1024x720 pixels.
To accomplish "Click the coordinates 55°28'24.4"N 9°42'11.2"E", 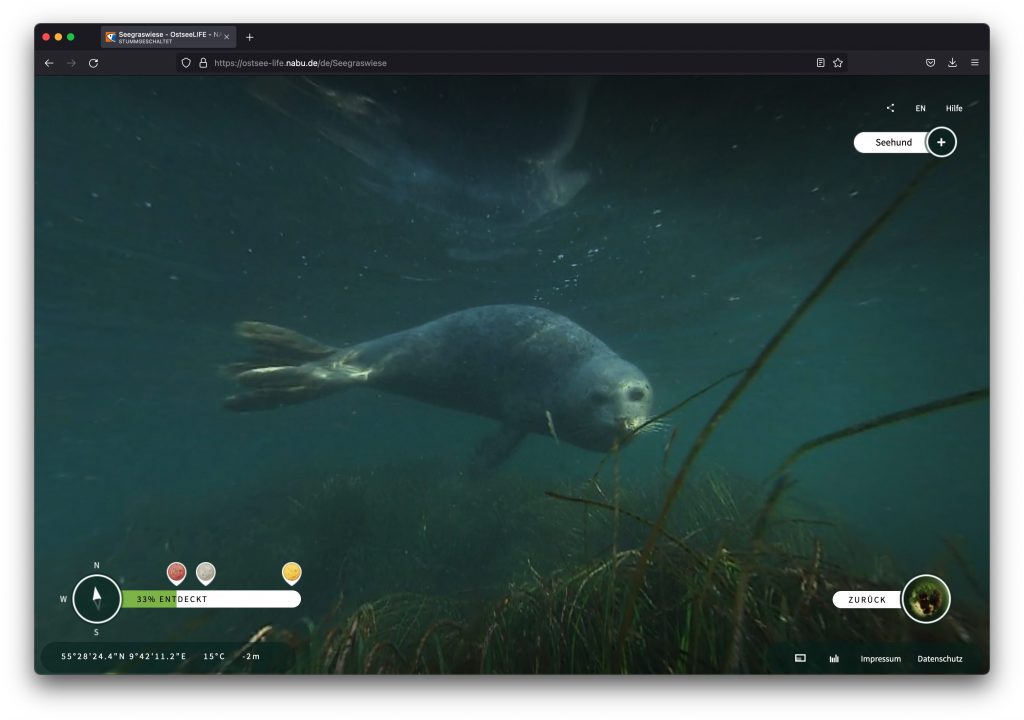I will [x=123, y=656].
